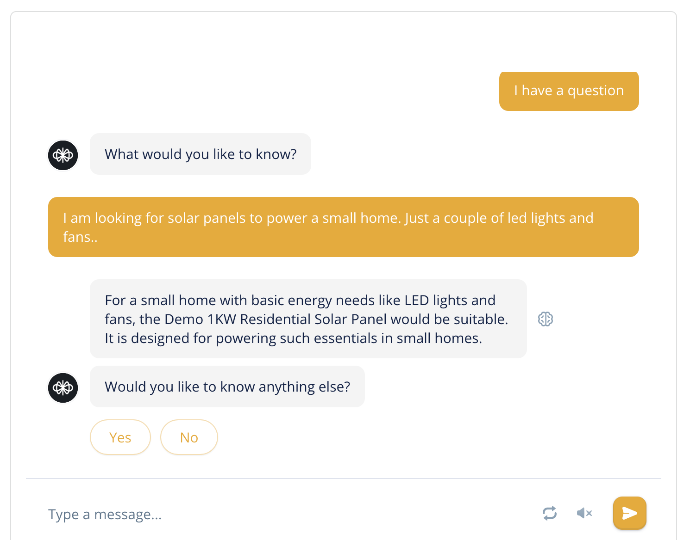Click the 'What would you like to know?' bubble
Image resolution: width=690 pixels, height=540 pixels.
point(200,154)
